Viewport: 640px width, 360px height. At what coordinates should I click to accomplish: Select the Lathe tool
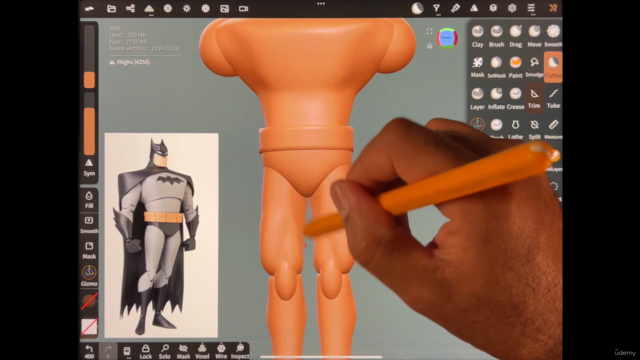[x=516, y=129]
